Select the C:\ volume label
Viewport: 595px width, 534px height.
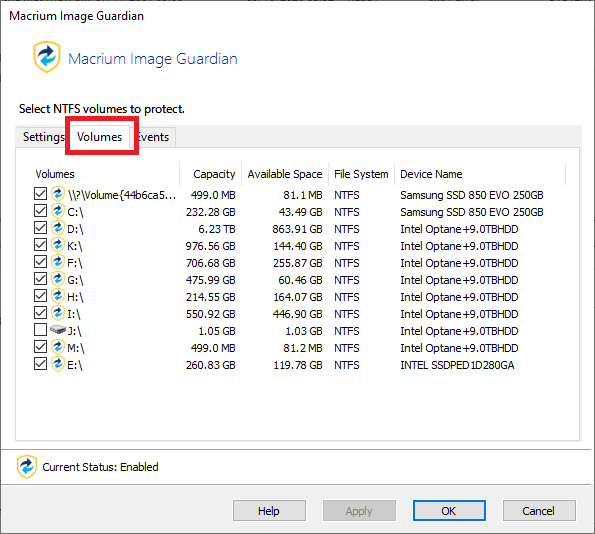(x=75, y=212)
